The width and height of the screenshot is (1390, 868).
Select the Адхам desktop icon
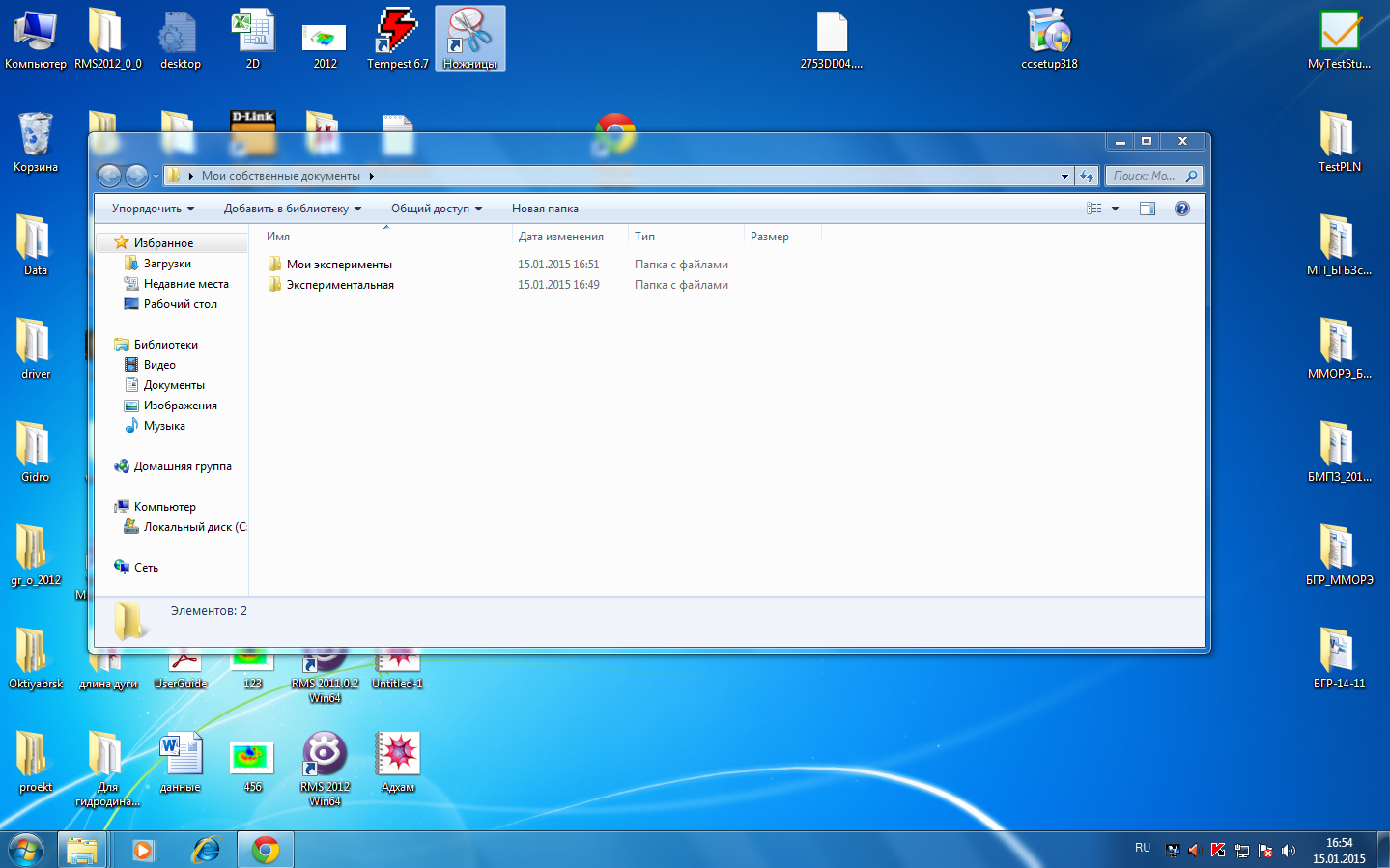pos(398,763)
